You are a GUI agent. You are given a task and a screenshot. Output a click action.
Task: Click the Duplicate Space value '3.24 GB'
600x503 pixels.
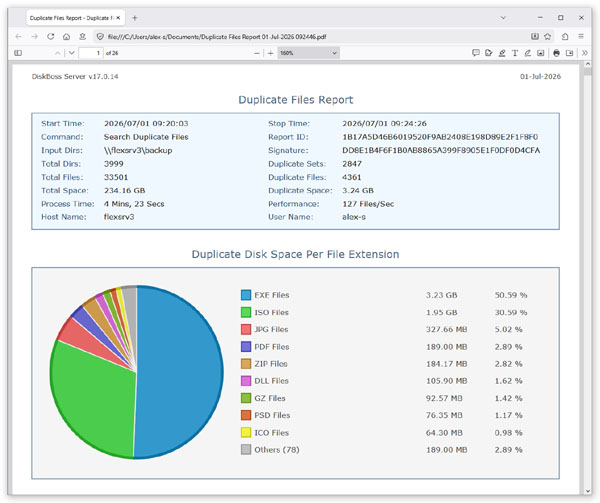click(x=358, y=190)
